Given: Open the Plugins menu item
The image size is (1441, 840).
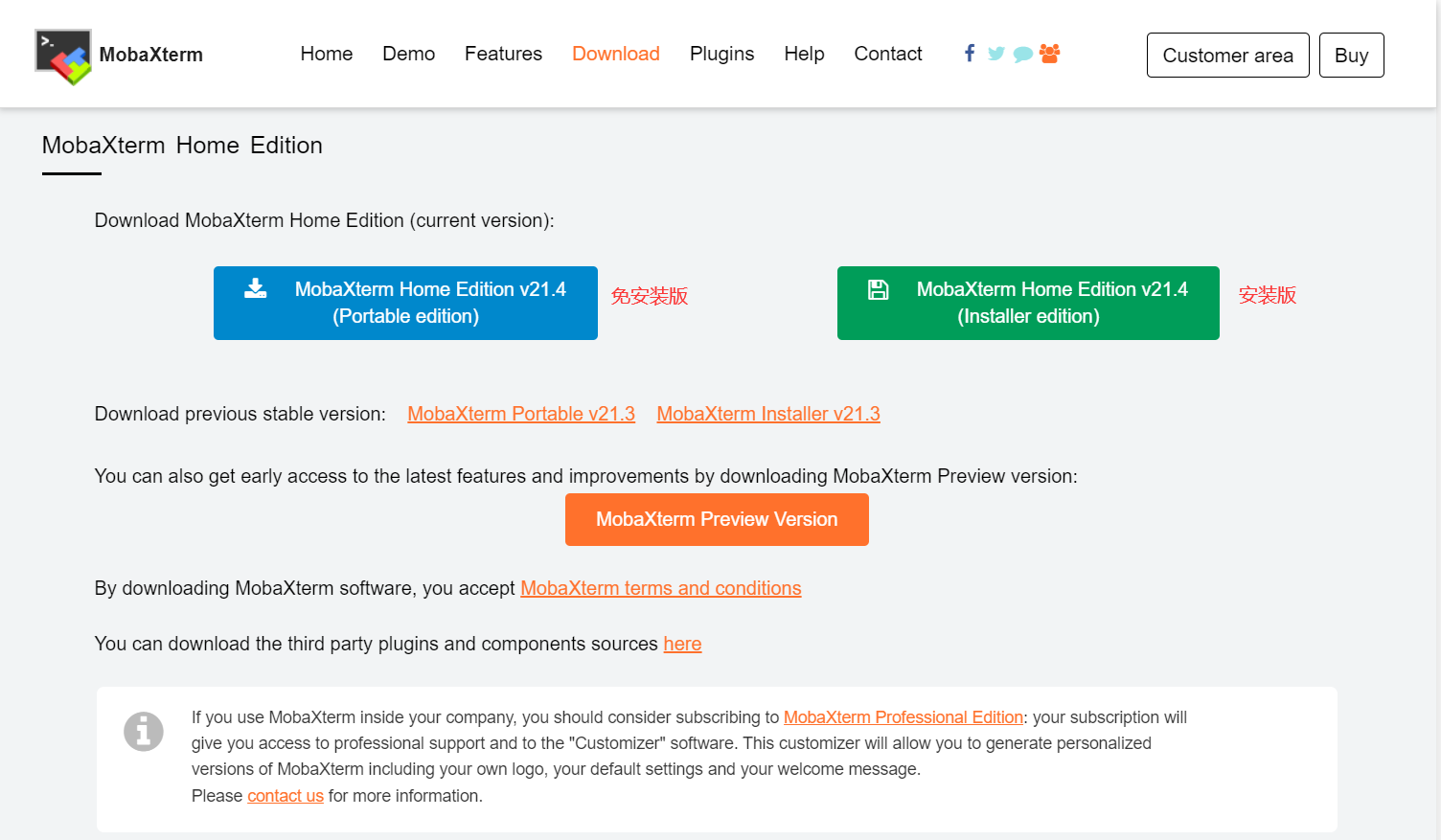Looking at the screenshot, I should pos(721,54).
